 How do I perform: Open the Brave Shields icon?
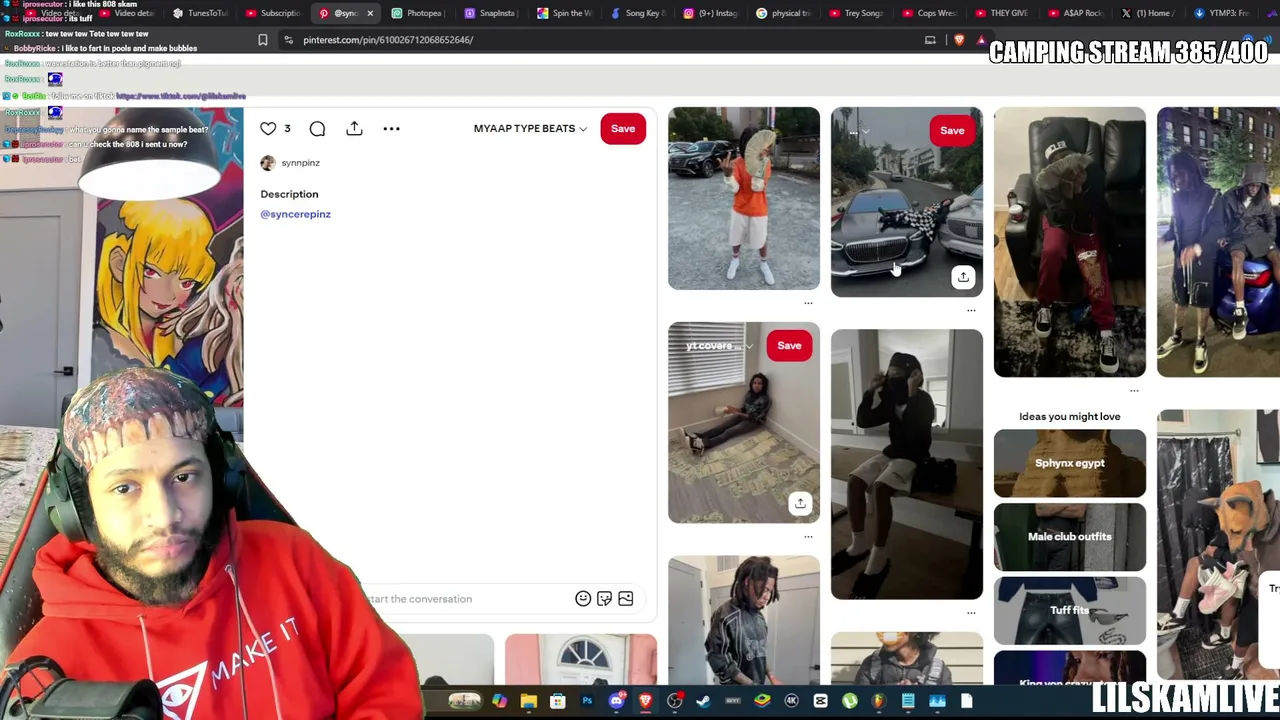[959, 40]
